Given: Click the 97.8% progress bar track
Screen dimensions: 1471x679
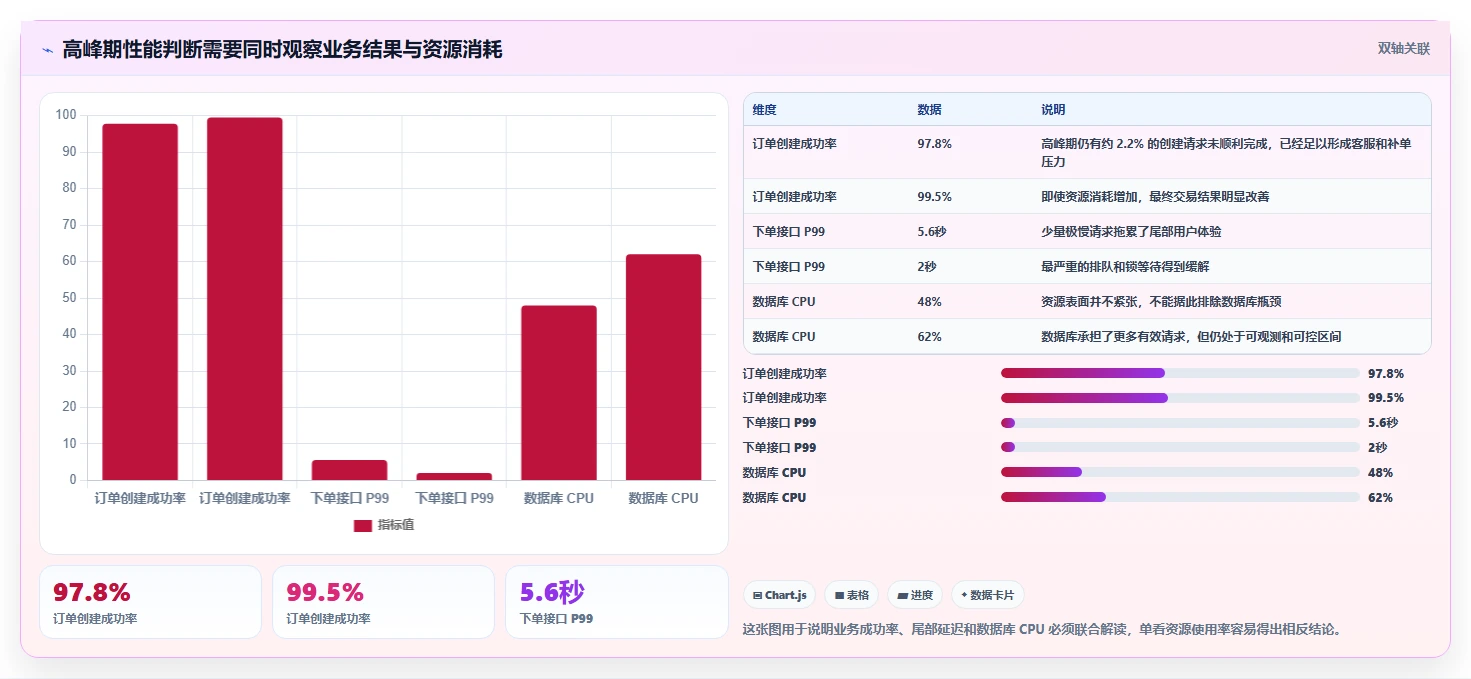Looking at the screenshot, I should point(1180,373).
